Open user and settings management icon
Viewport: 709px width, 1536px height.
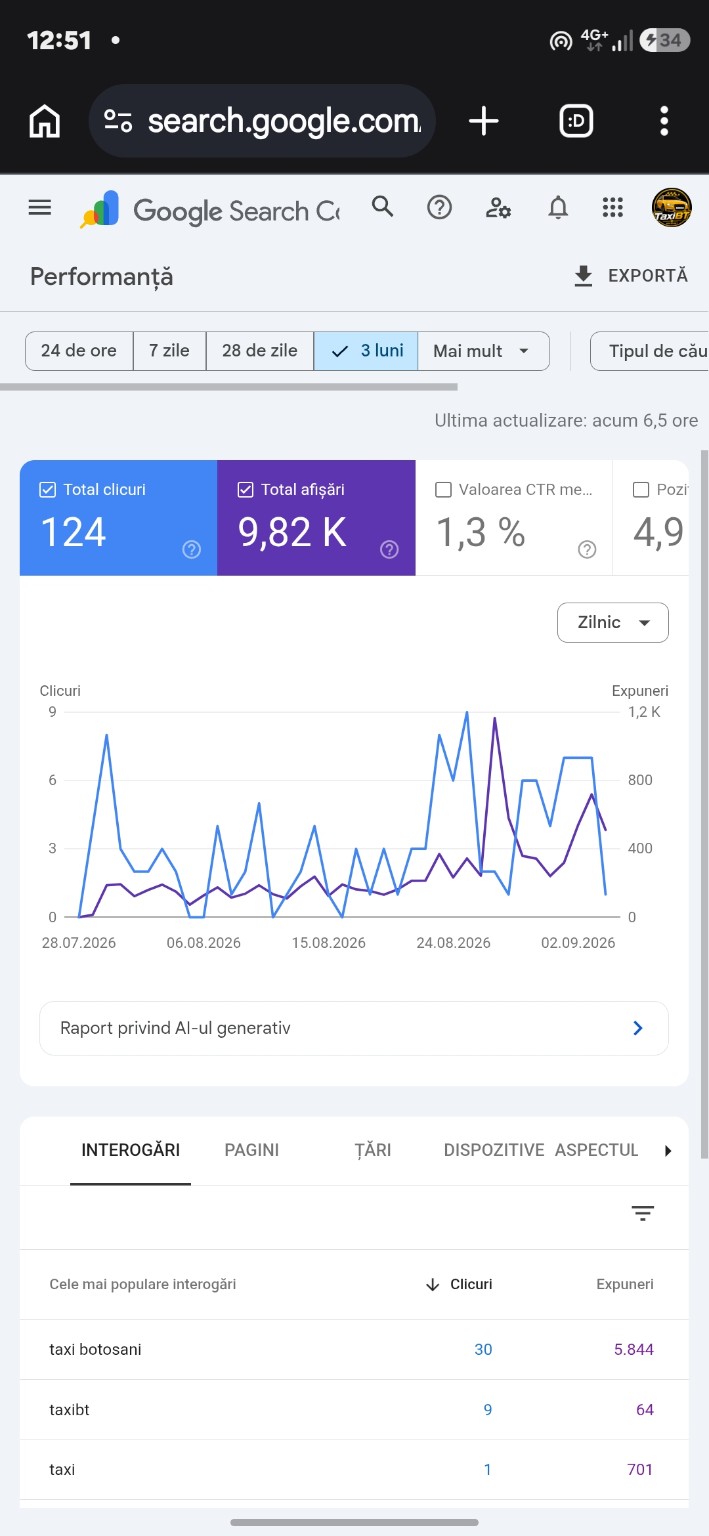[x=498, y=207]
